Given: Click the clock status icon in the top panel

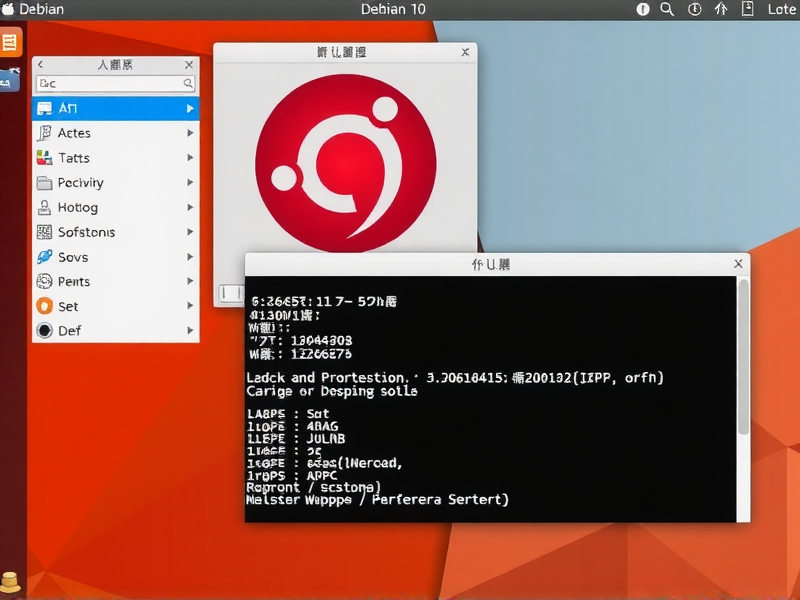Looking at the screenshot, I should 694,9.
